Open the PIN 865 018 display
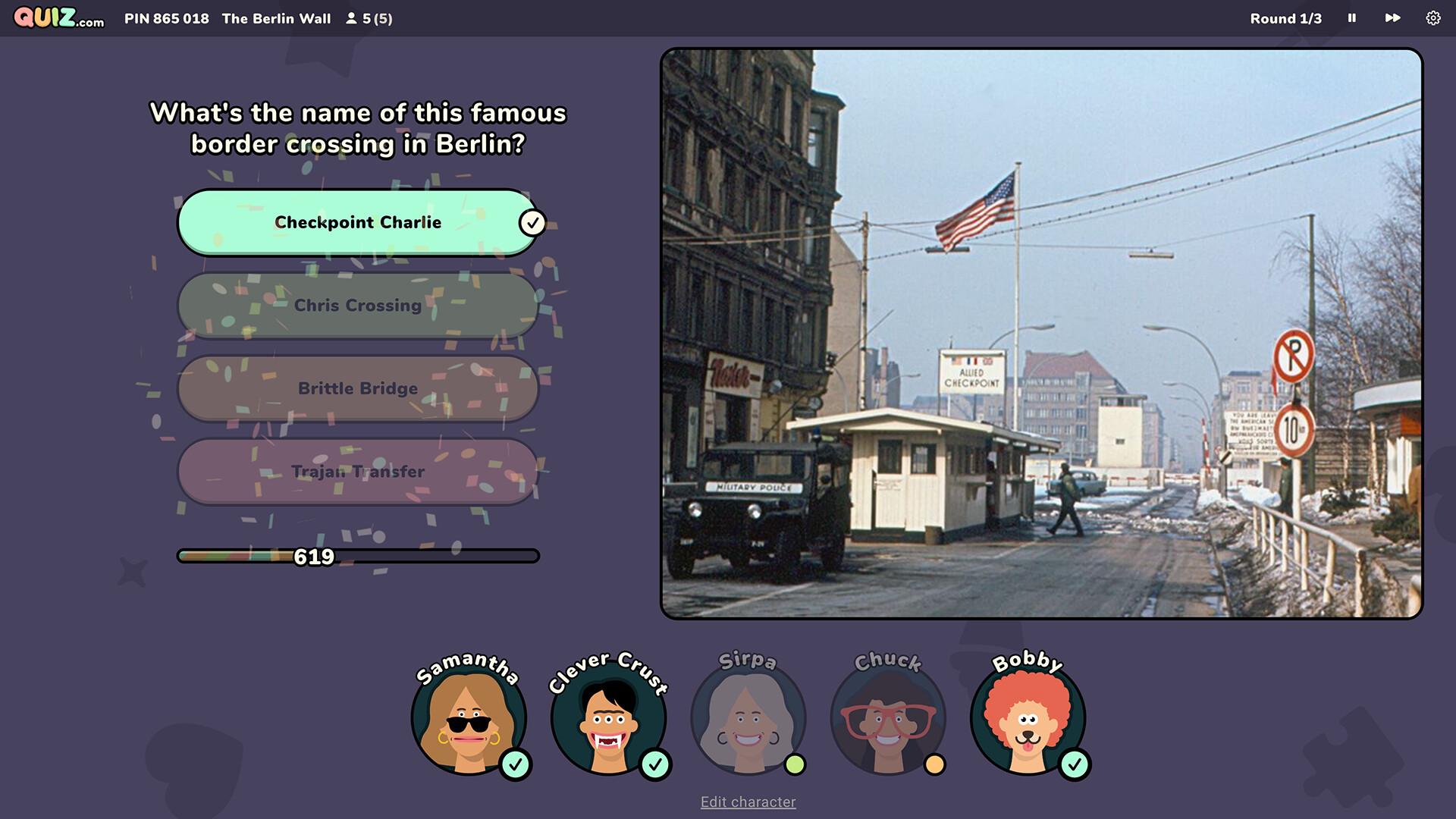The height and width of the screenshot is (819, 1456). click(166, 18)
